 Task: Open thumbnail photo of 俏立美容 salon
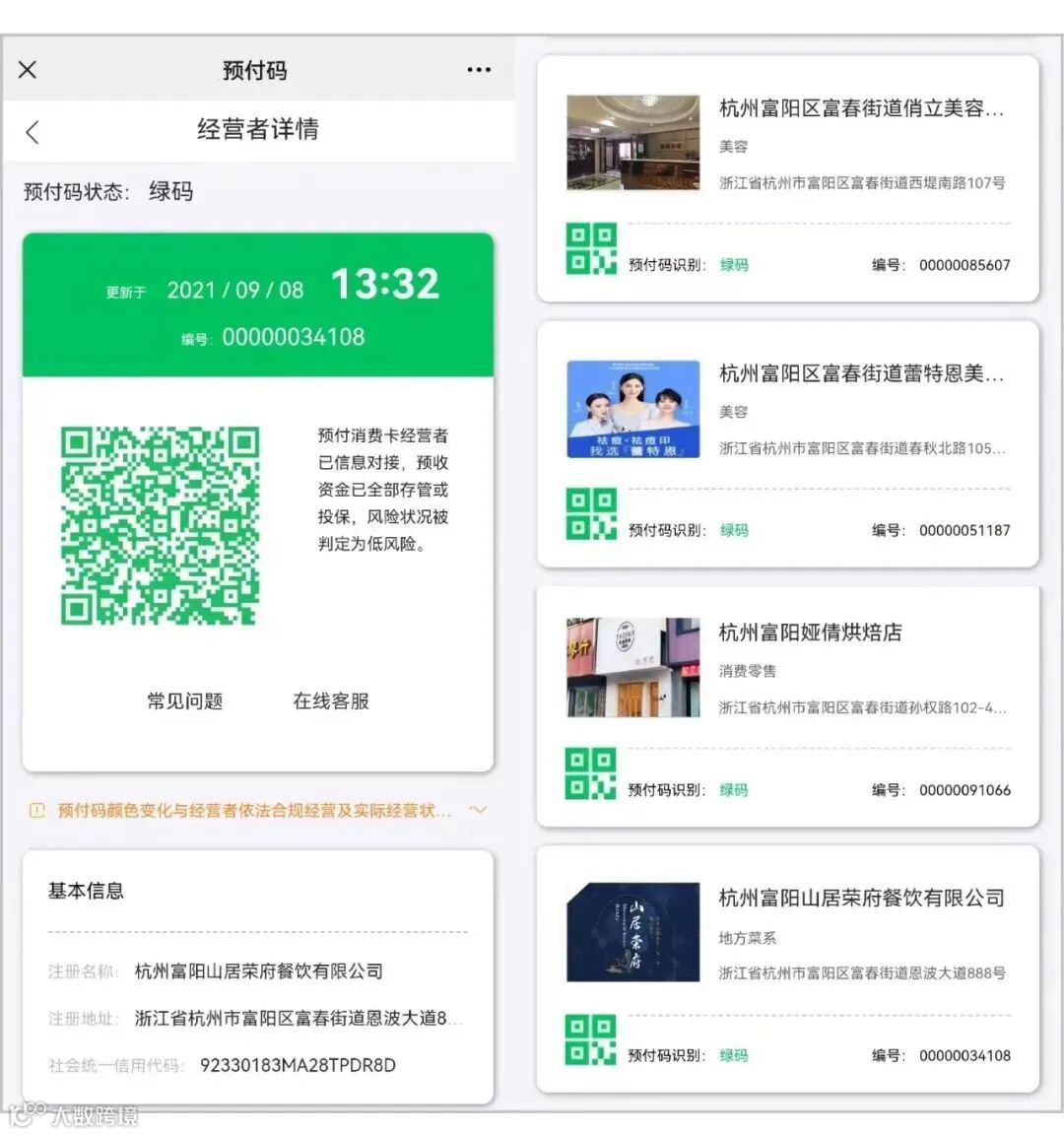point(633,143)
